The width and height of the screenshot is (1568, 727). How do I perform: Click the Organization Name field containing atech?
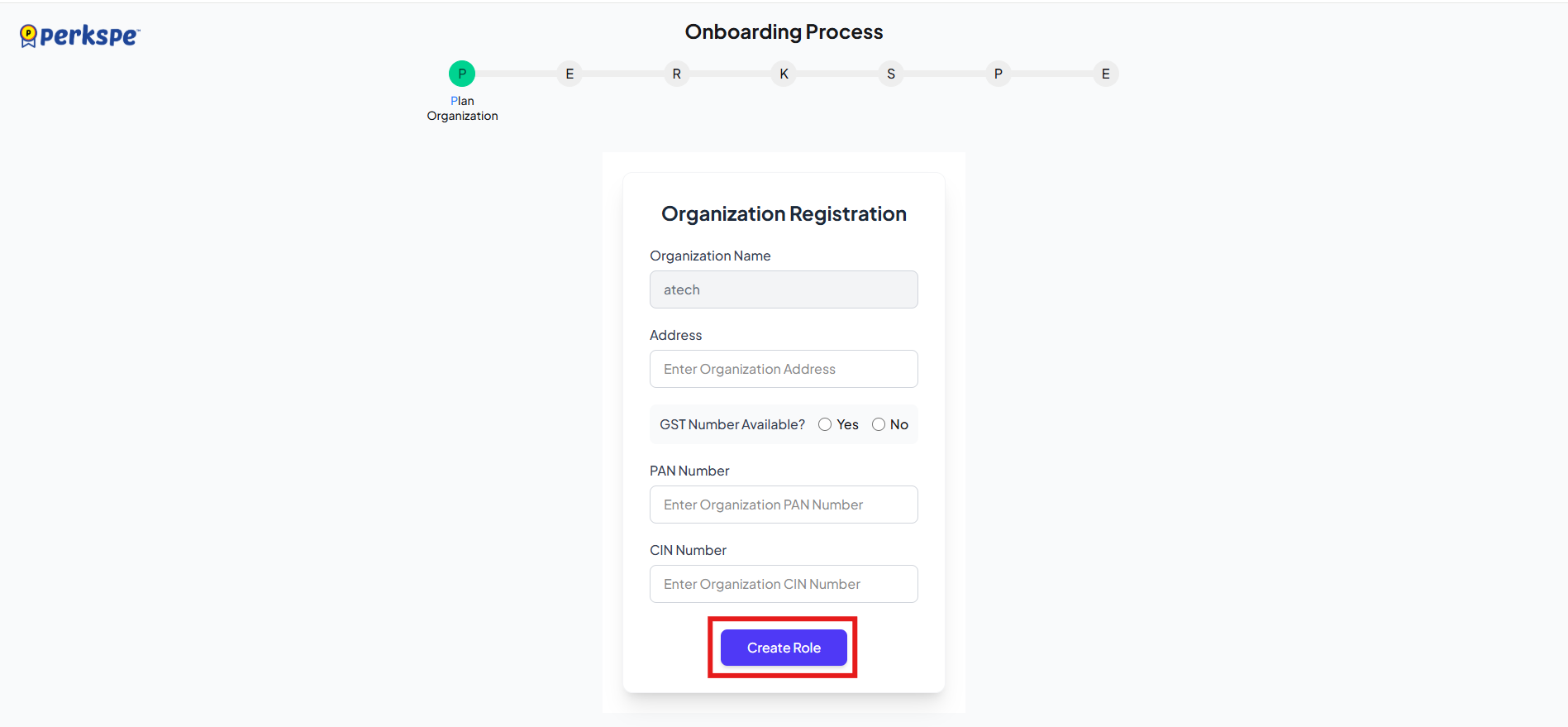pos(784,289)
